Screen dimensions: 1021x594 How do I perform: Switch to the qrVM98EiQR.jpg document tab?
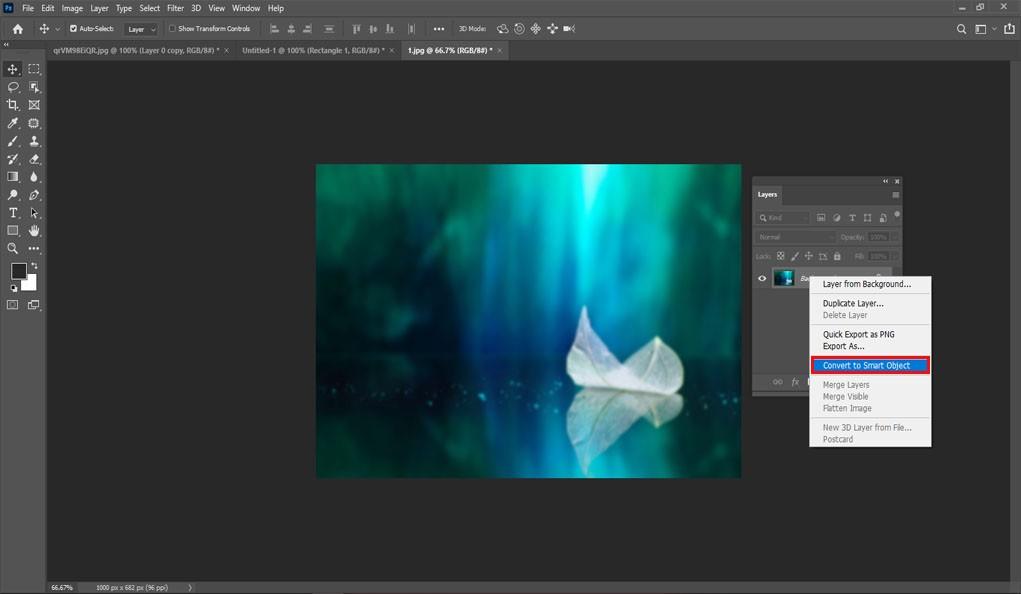point(136,50)
